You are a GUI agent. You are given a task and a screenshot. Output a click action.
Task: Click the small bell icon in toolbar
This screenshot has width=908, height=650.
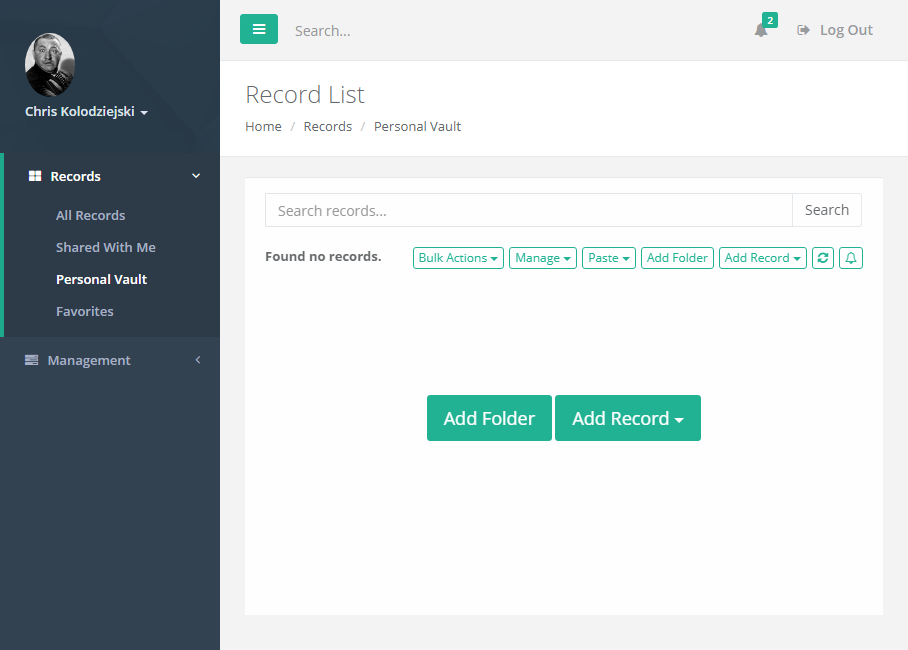(851, 258)
